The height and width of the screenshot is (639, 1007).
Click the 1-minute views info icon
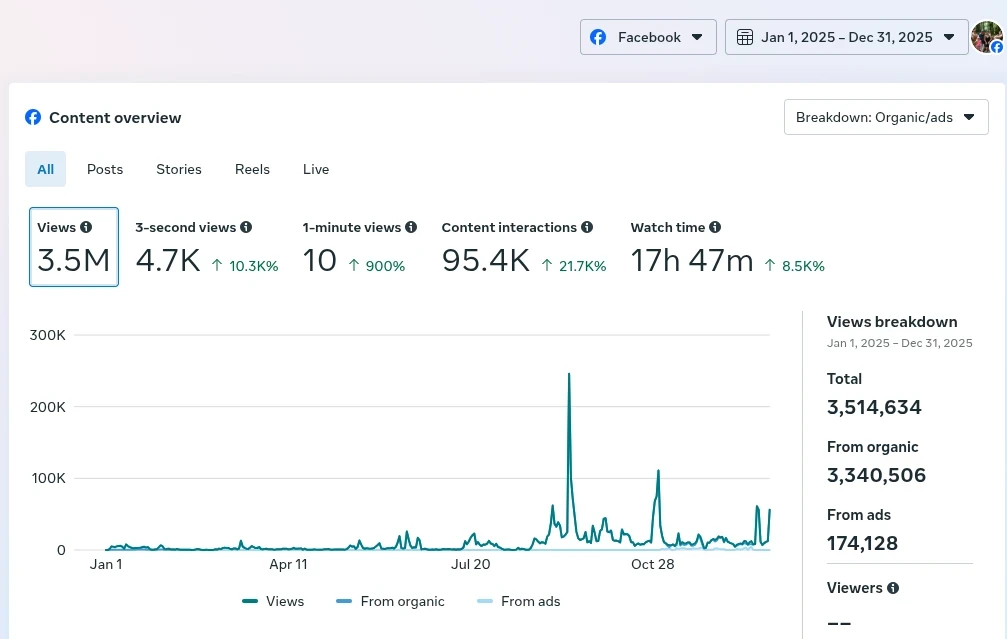coord(411,228)
